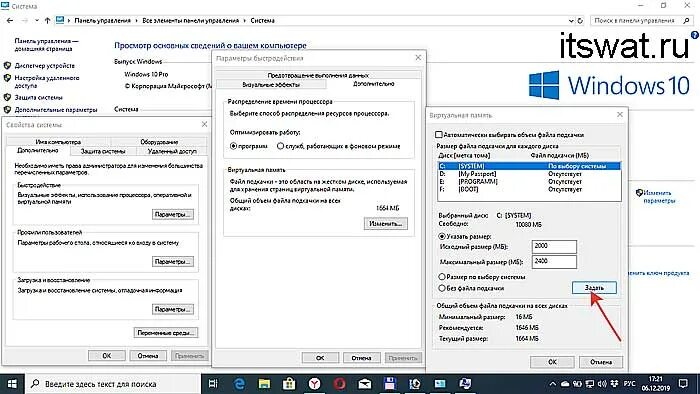Click the computer icon in the address bar
This screenshot has width=700, height=394.
tap(60, 20)
